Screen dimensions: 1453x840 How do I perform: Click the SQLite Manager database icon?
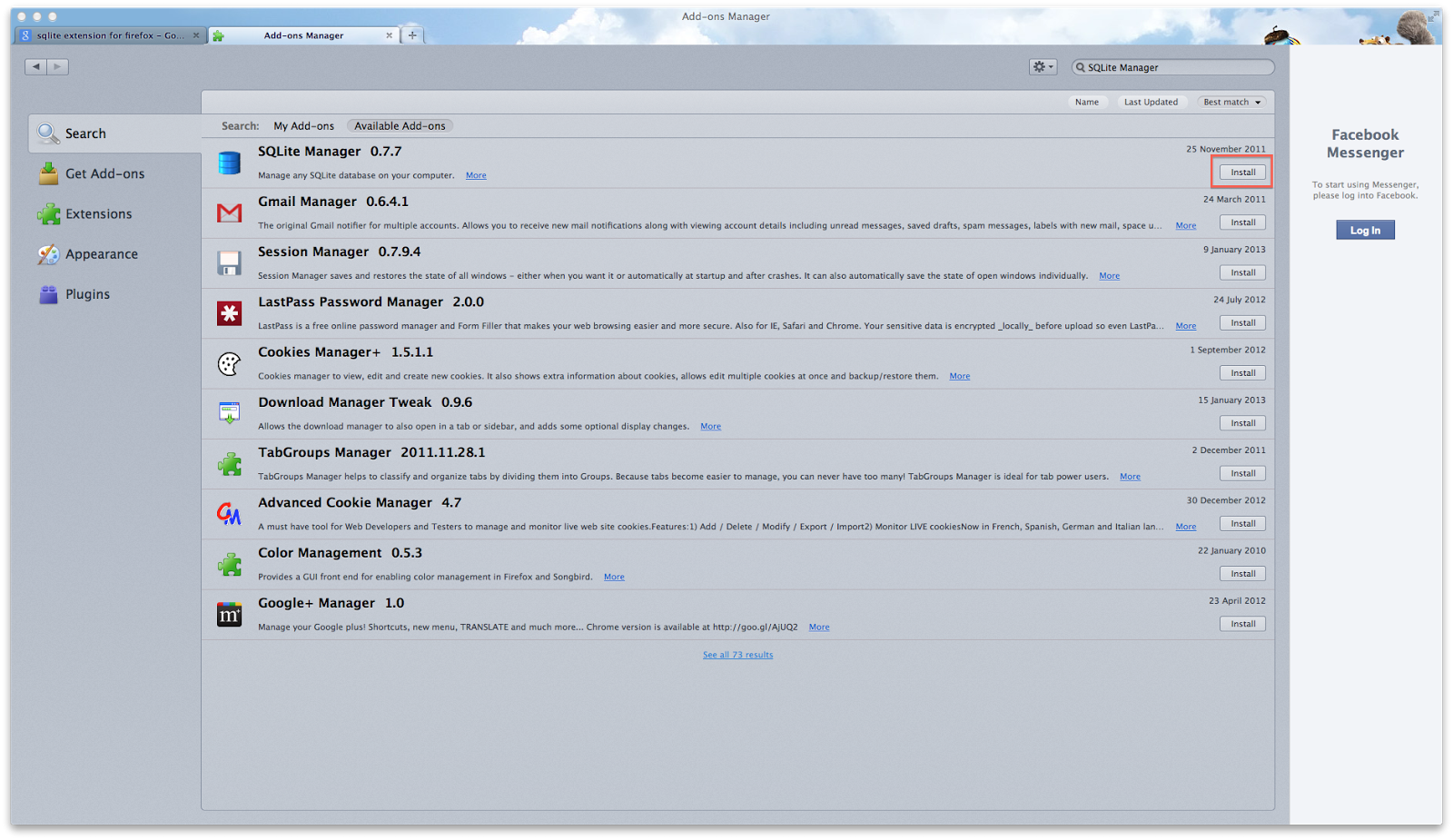(x=229, y=163)
